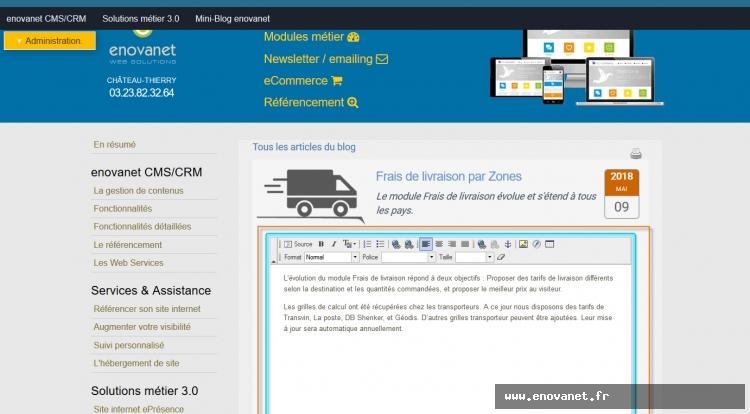Image resolution: width=750 pixels, height=414 pixels.
Task: Click the delivery truck thumbnail
Action: [311, 196]
